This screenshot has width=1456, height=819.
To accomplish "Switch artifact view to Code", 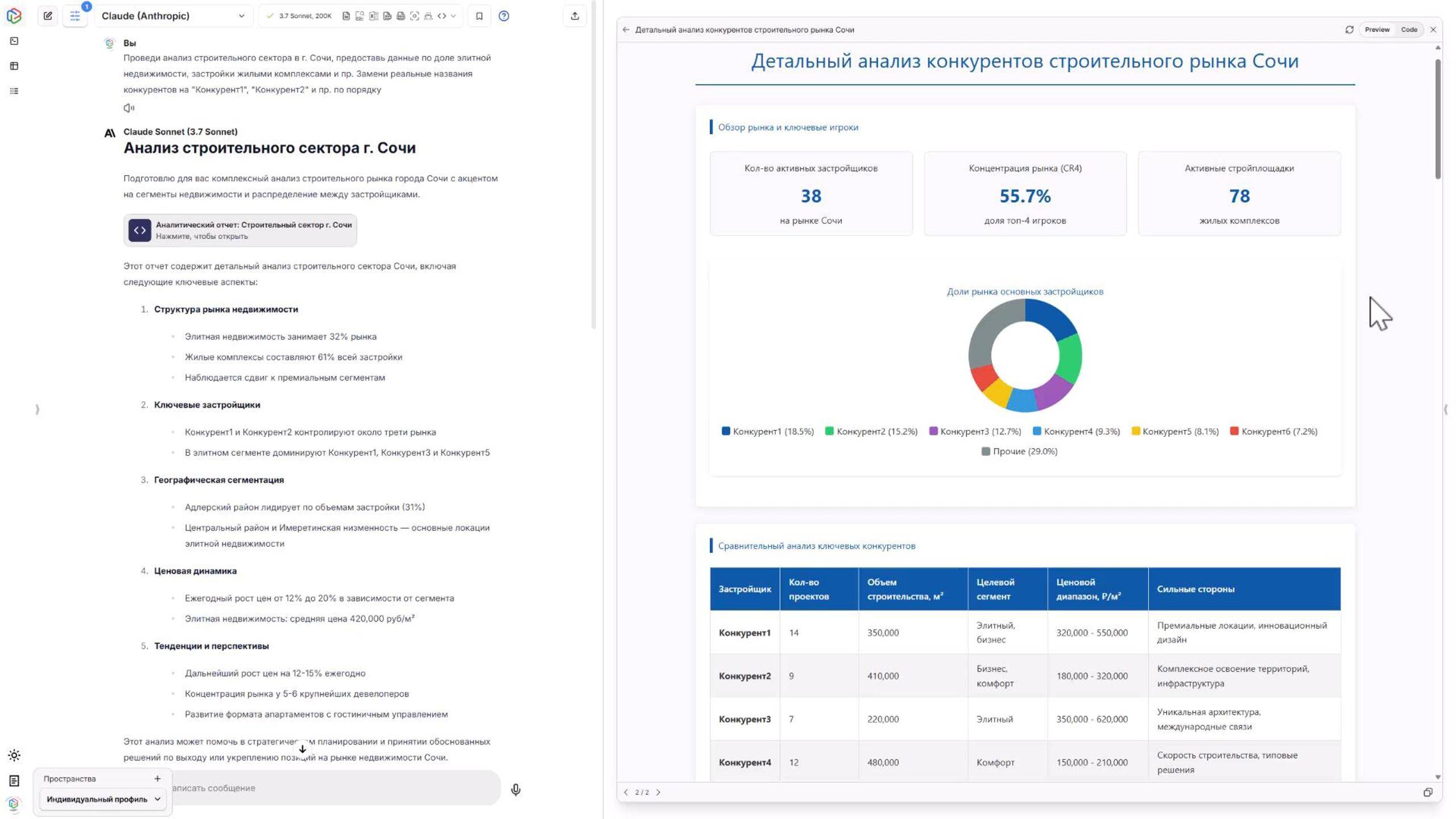I will point(1409,30).
